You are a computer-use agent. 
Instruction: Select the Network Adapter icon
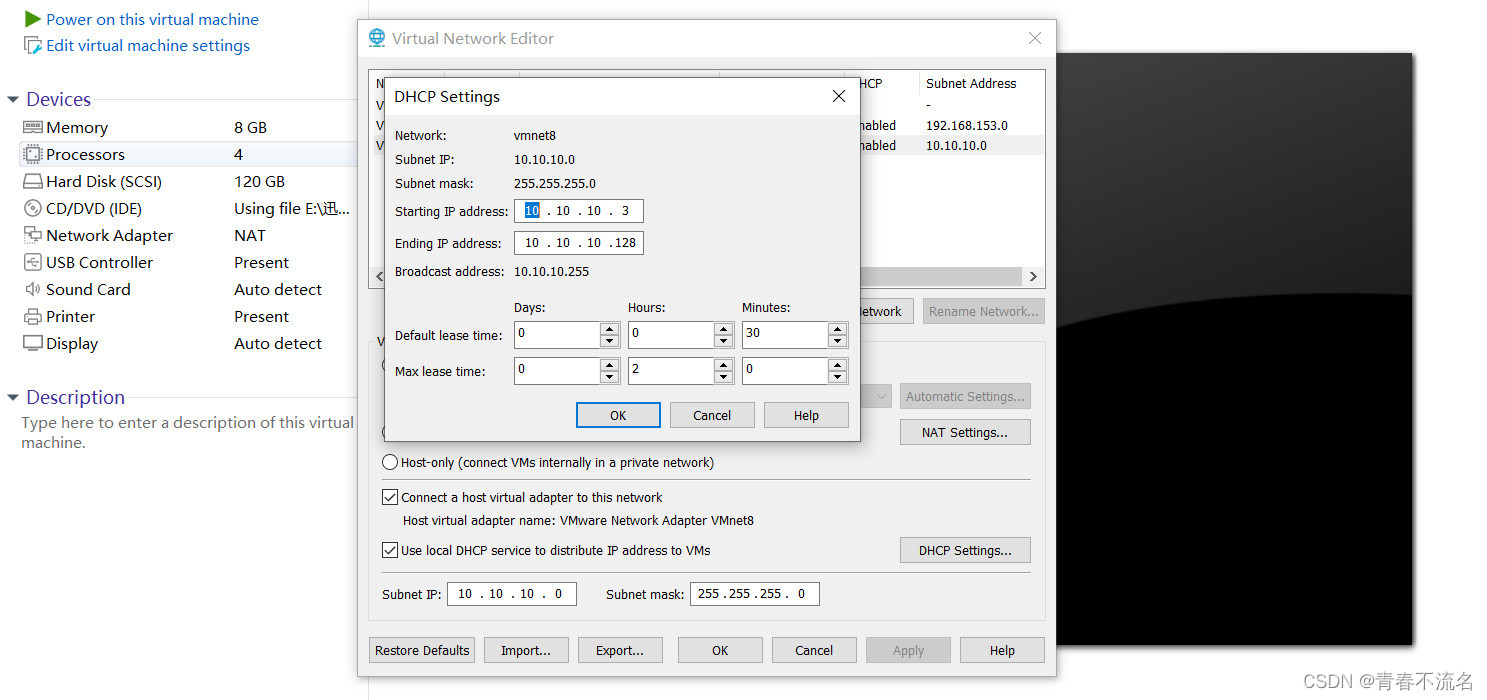coord(33,235)
